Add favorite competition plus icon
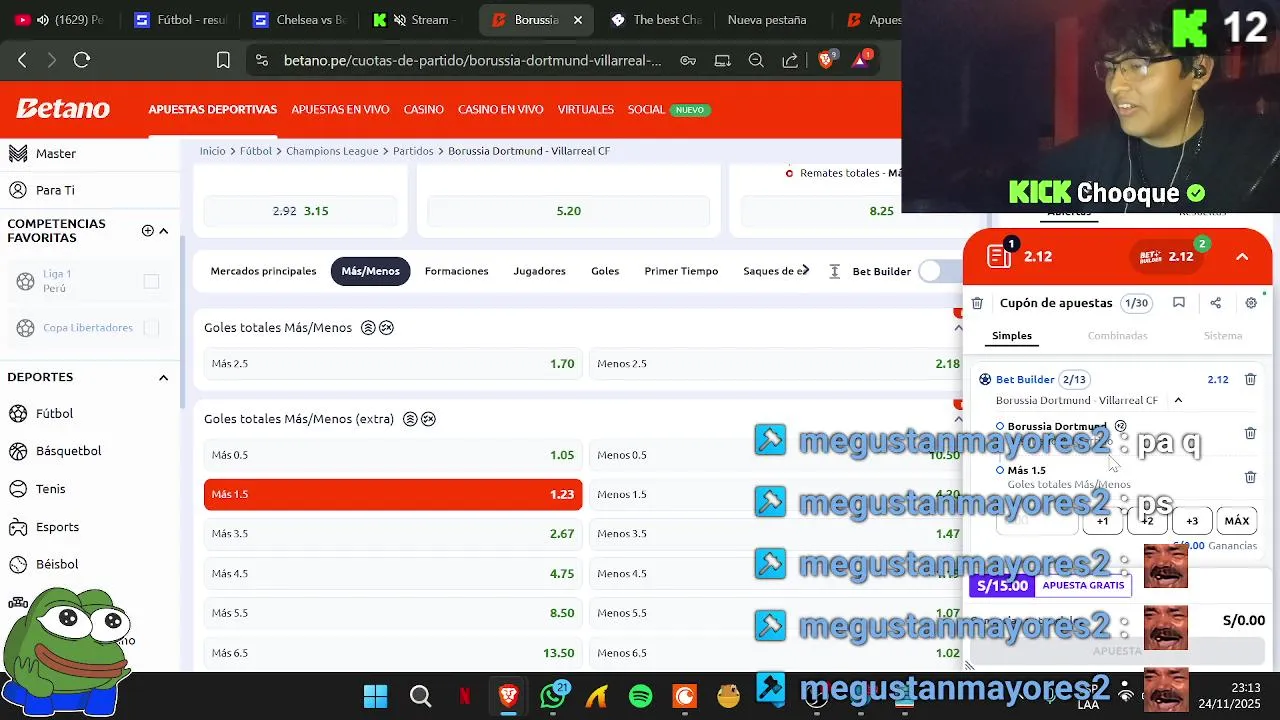Image resolution: width=1280 pixels, height=720 pixels. 148,231
